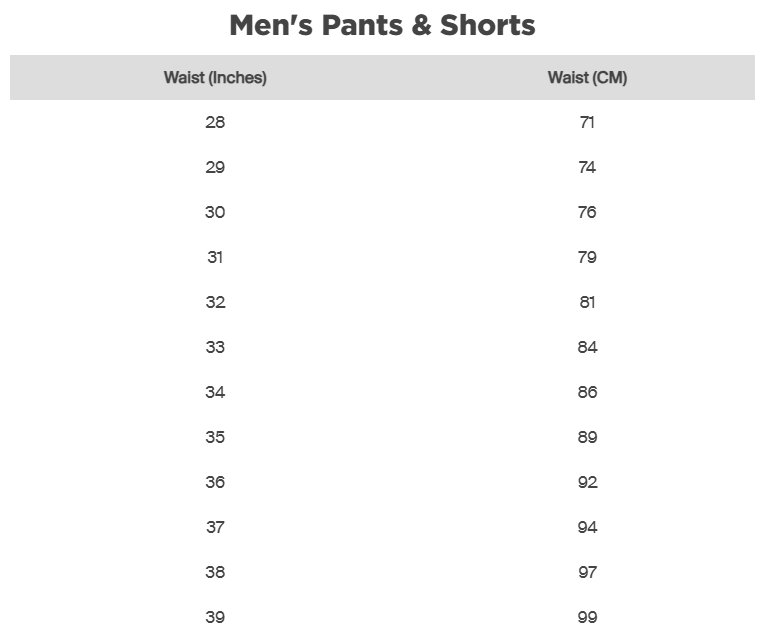Image resolution: width=779 pixels, height=643 pixels.
Task: Click the Waist (CM) column header
Action: (587, 78)
